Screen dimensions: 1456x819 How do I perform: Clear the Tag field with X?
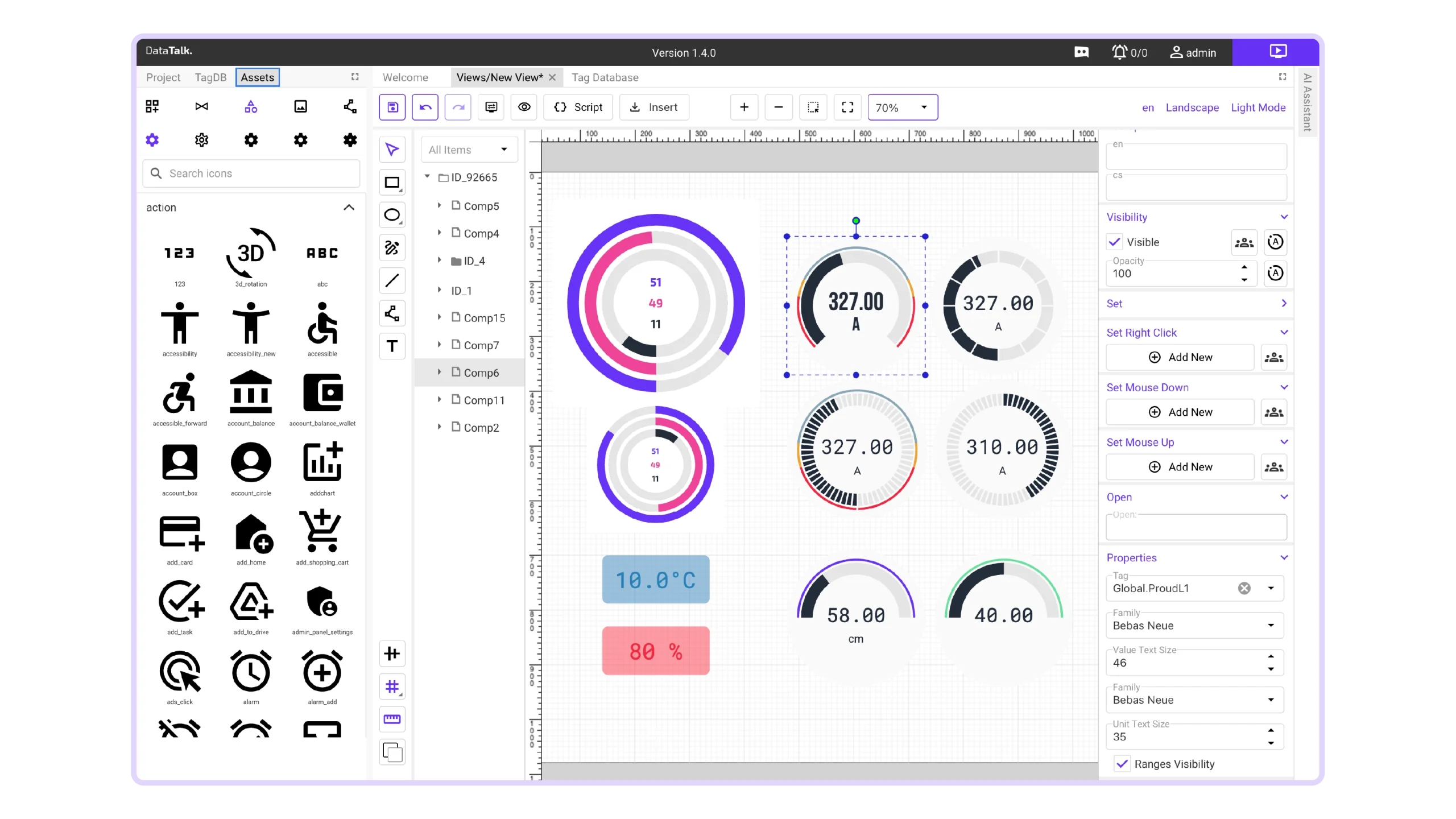click(x=1244, y=588)
